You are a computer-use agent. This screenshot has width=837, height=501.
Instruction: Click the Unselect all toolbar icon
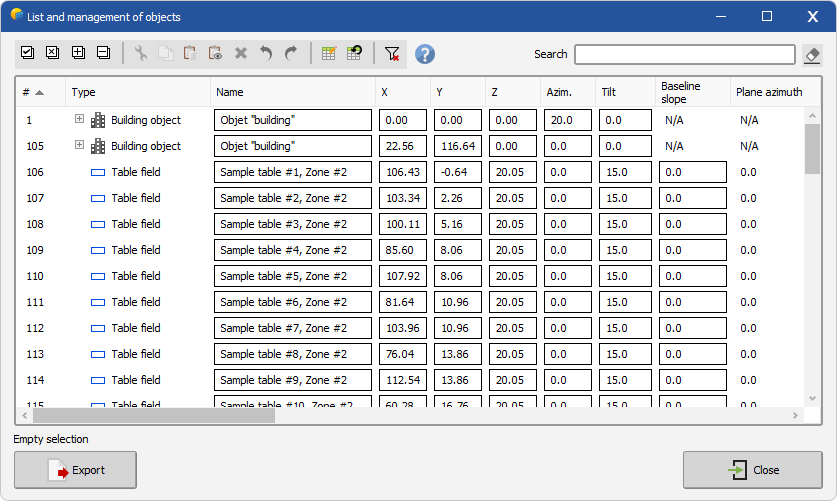pos(53,53)
